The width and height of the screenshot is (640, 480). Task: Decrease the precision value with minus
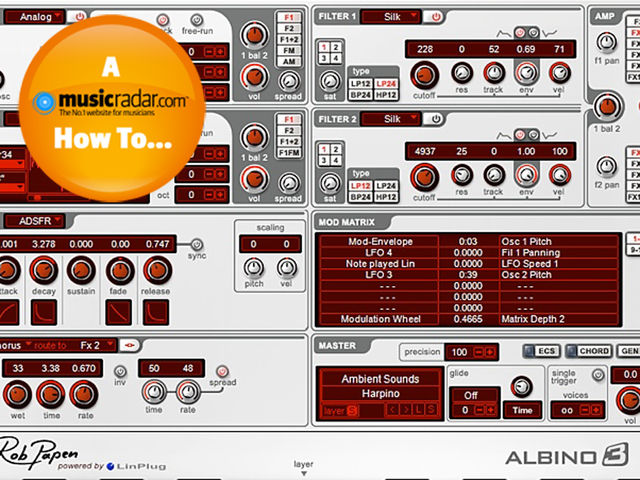coord(479,352)
